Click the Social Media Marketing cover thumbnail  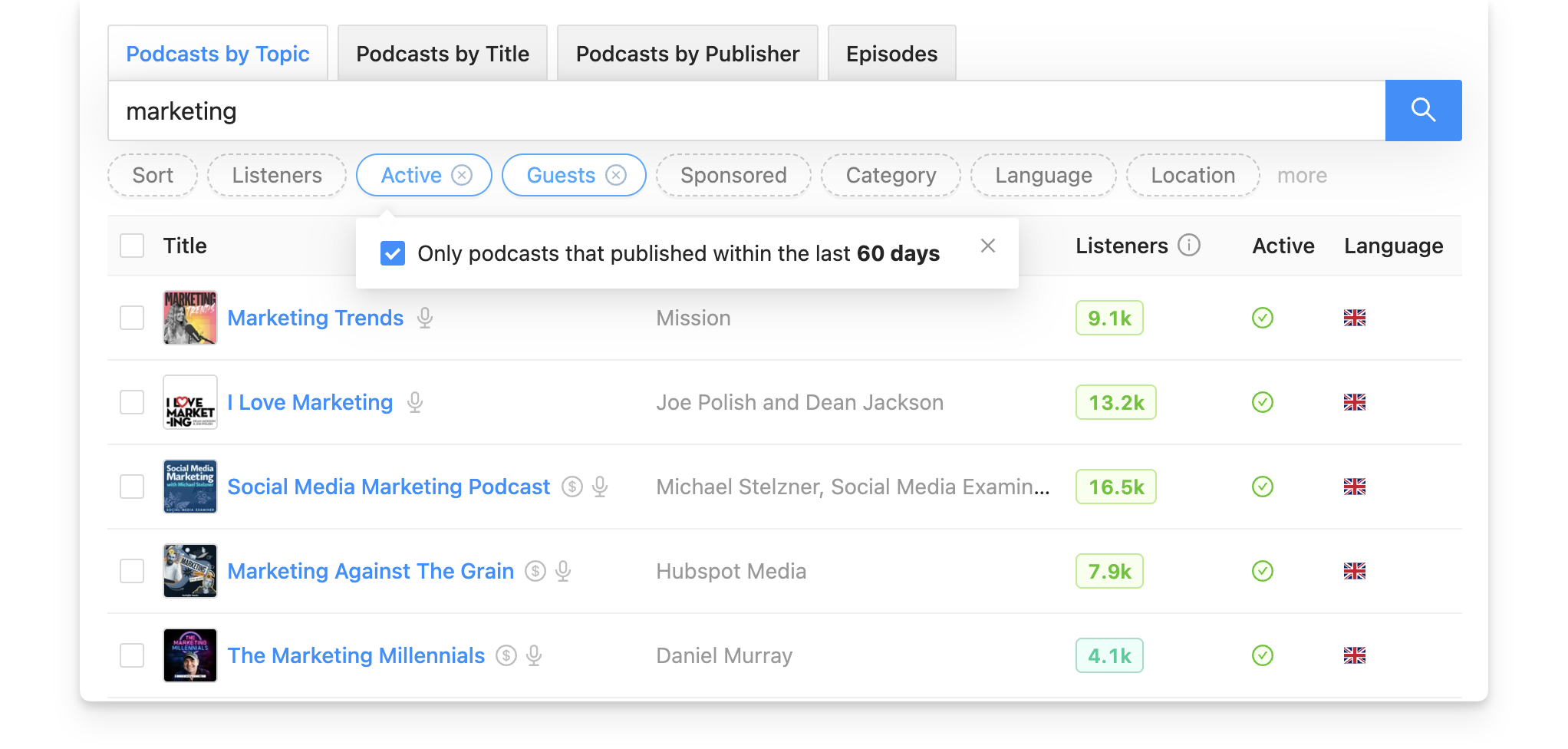(190, 487)
